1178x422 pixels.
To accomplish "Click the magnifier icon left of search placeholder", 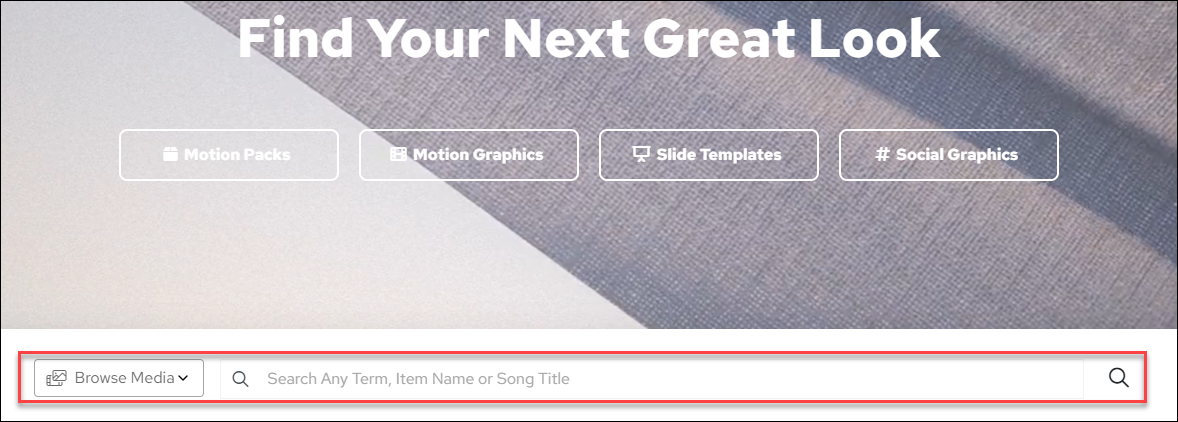I will [x=240, y=379].
